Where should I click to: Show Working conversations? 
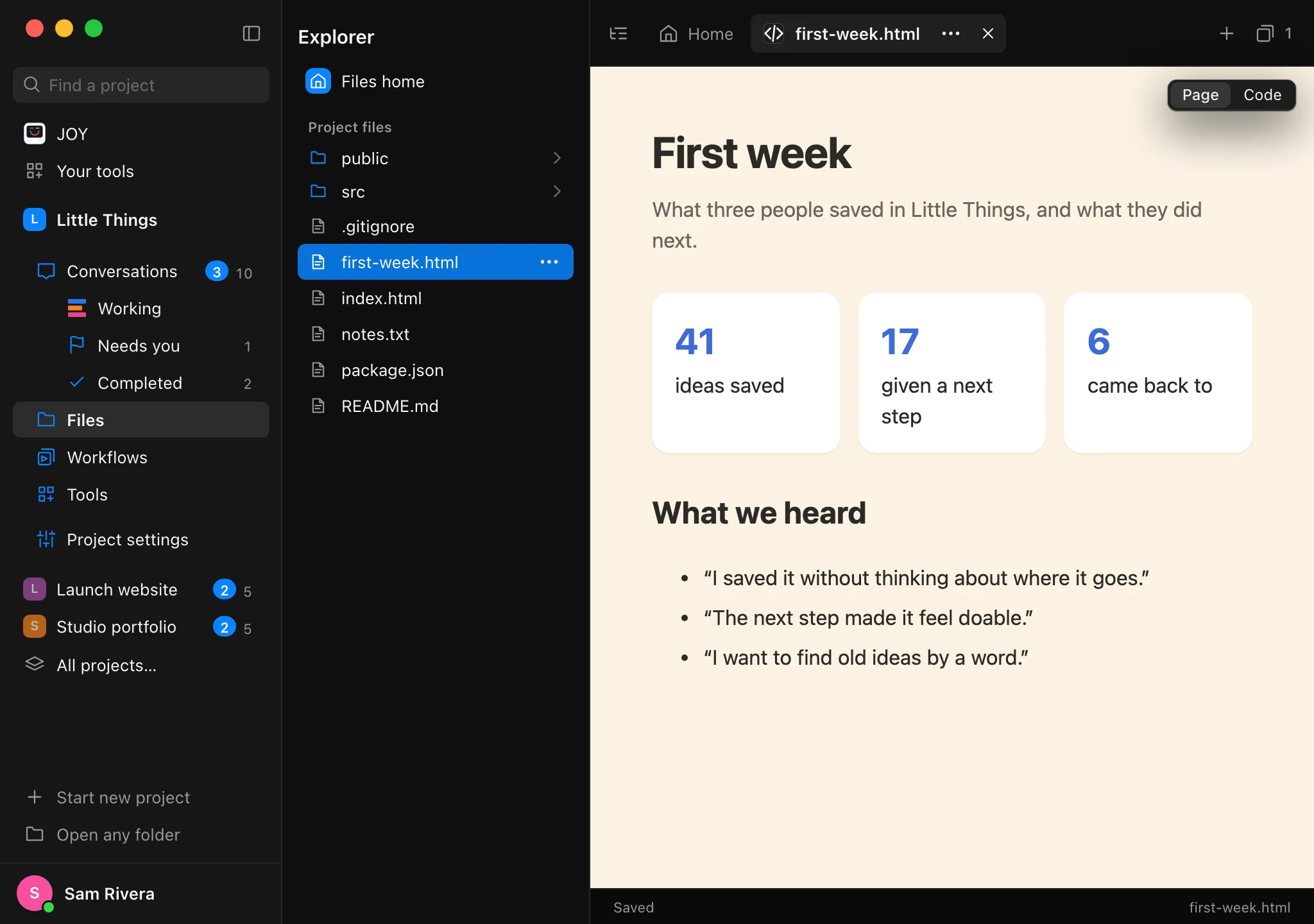pos(141,309)
